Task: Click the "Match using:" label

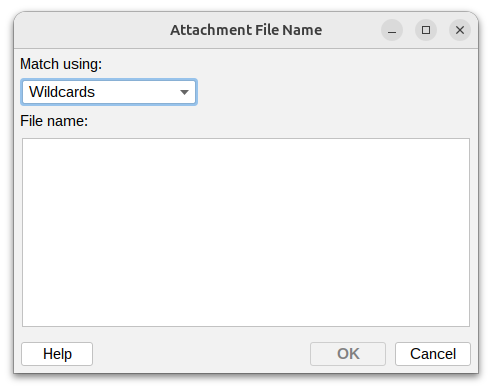Action: (x=61, y=64)
